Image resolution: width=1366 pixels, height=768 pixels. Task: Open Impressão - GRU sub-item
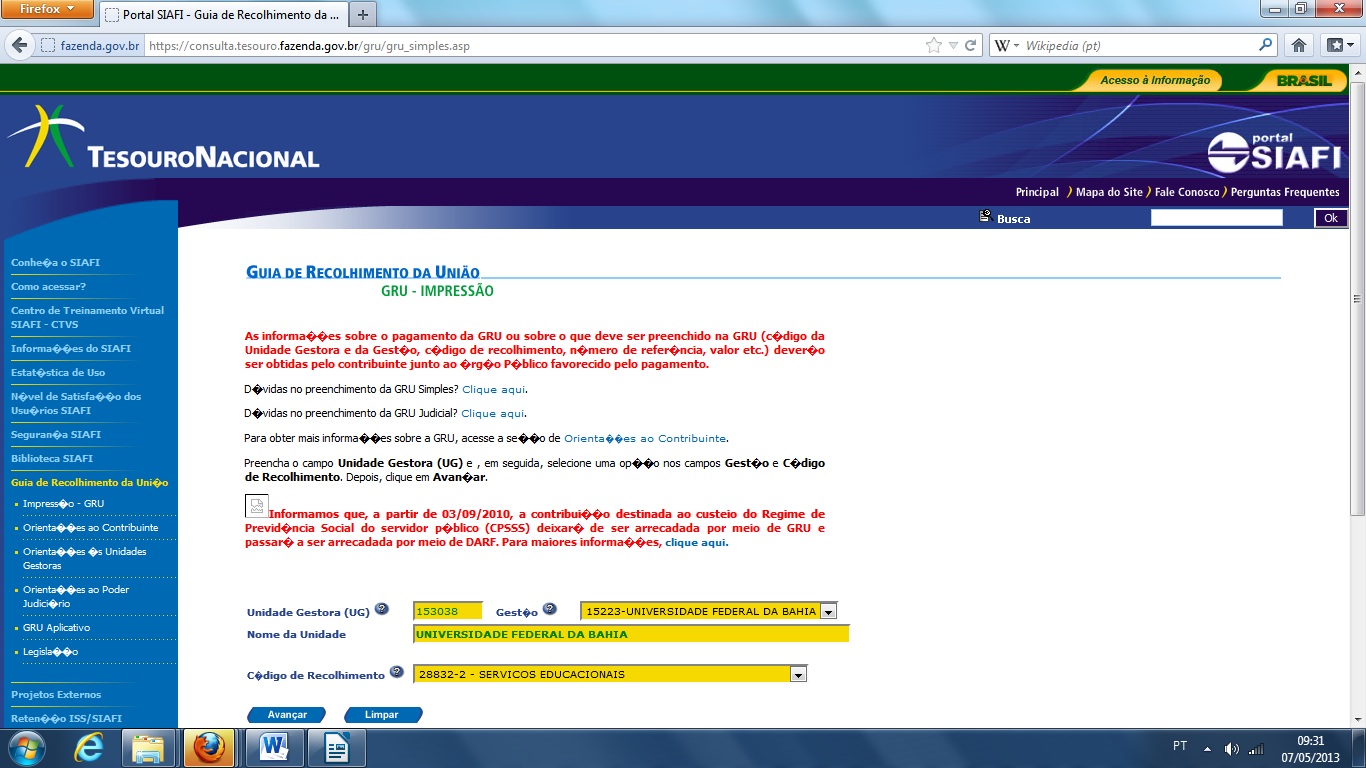coord(63,504)
